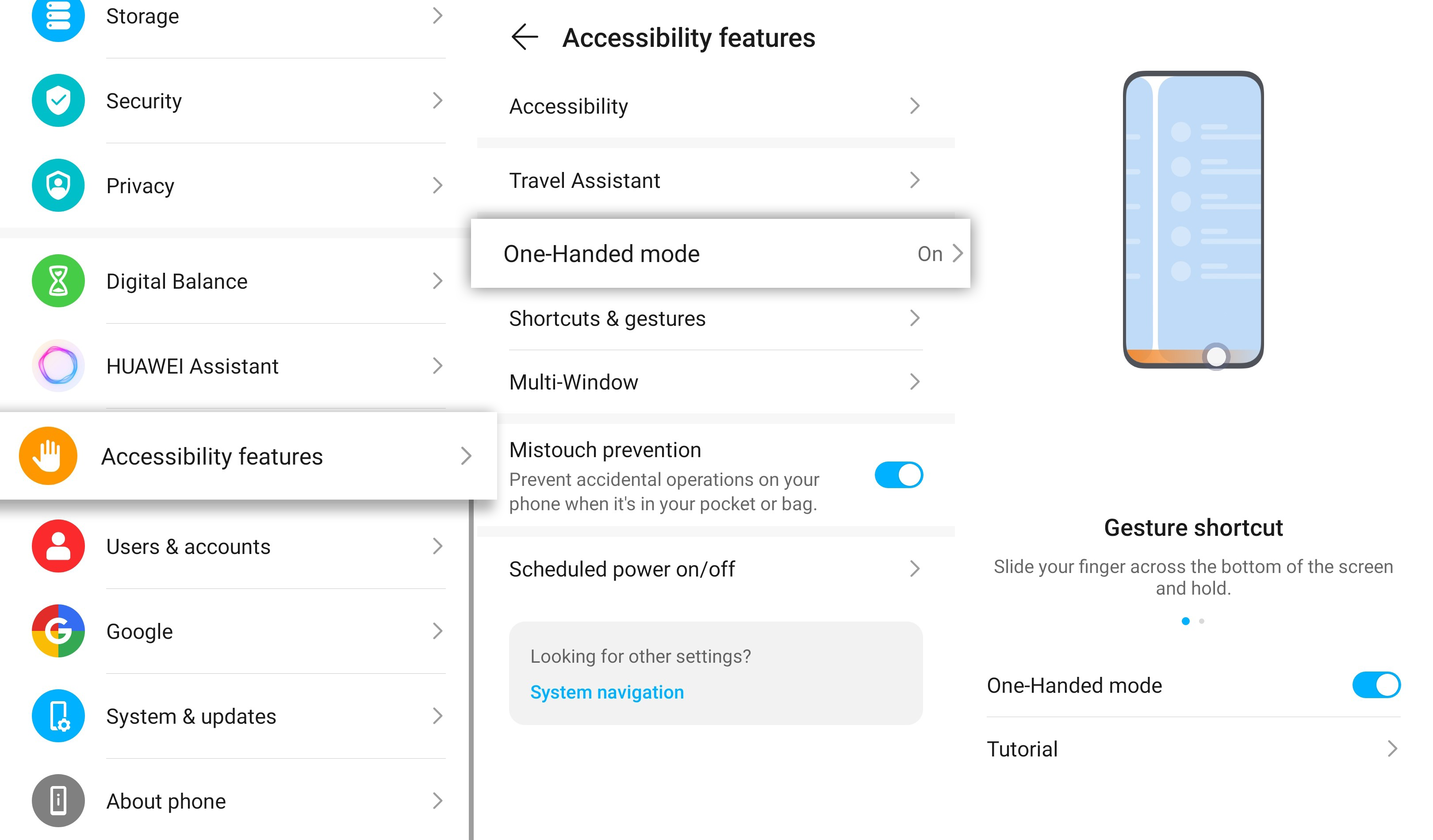Open Accessibility features menu
This screenshot has height=840, width=1433.
click(x=240, y=456)
